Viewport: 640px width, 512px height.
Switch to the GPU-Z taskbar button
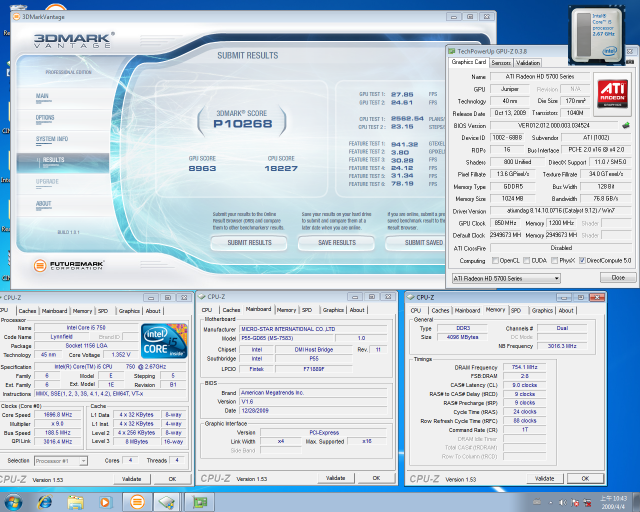coord(199,502)
